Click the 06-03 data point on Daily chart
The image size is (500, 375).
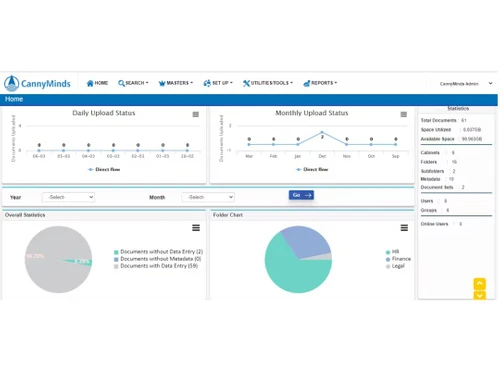tap(39, 150)
